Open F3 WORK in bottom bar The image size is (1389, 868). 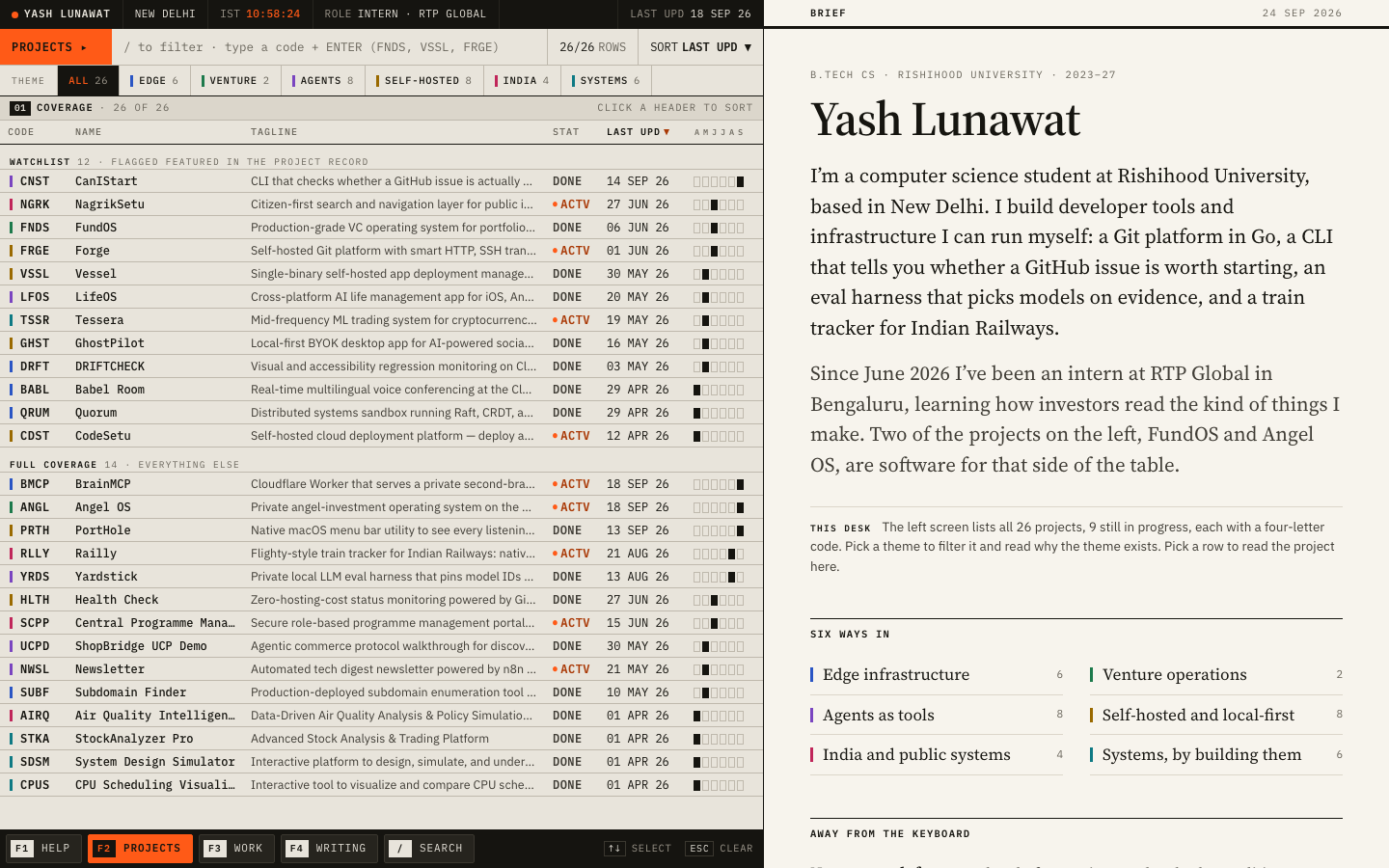point(236,849)
